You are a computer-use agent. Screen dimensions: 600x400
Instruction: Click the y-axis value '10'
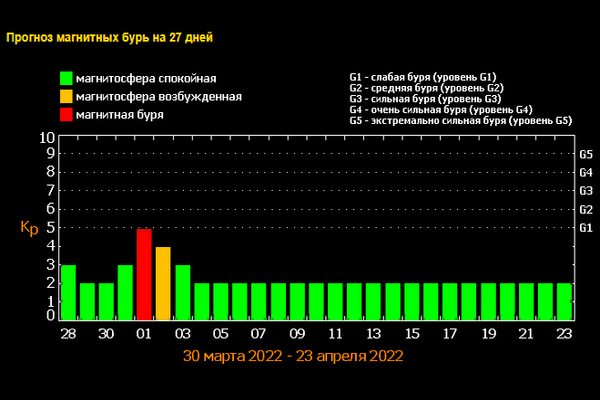47,138
